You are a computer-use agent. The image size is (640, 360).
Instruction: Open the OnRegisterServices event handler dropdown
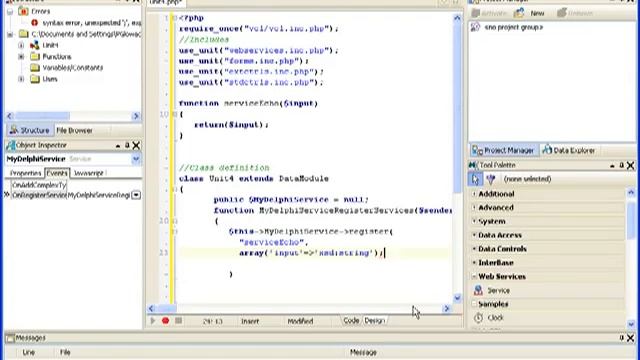point(136,196)
